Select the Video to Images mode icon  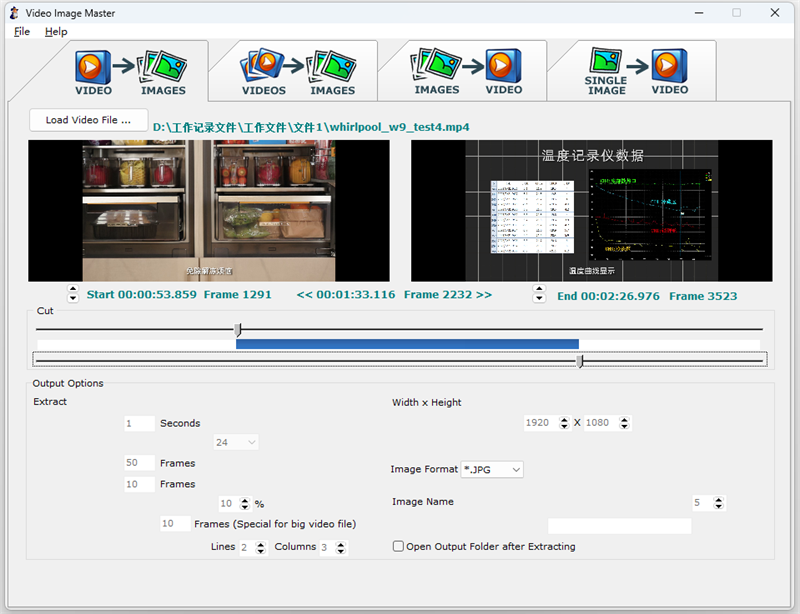[128, 70]
